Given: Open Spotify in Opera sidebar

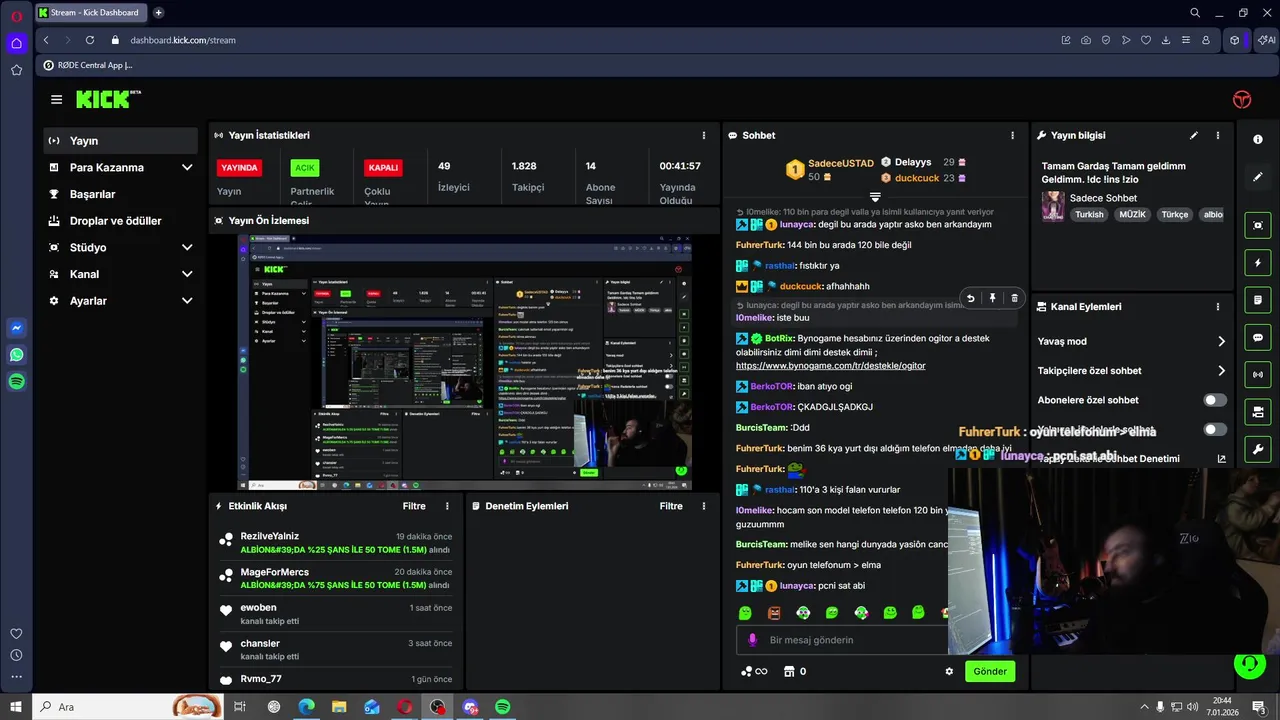Looking at the screenshot, I should pyautogui.click(x=16, y=381).
